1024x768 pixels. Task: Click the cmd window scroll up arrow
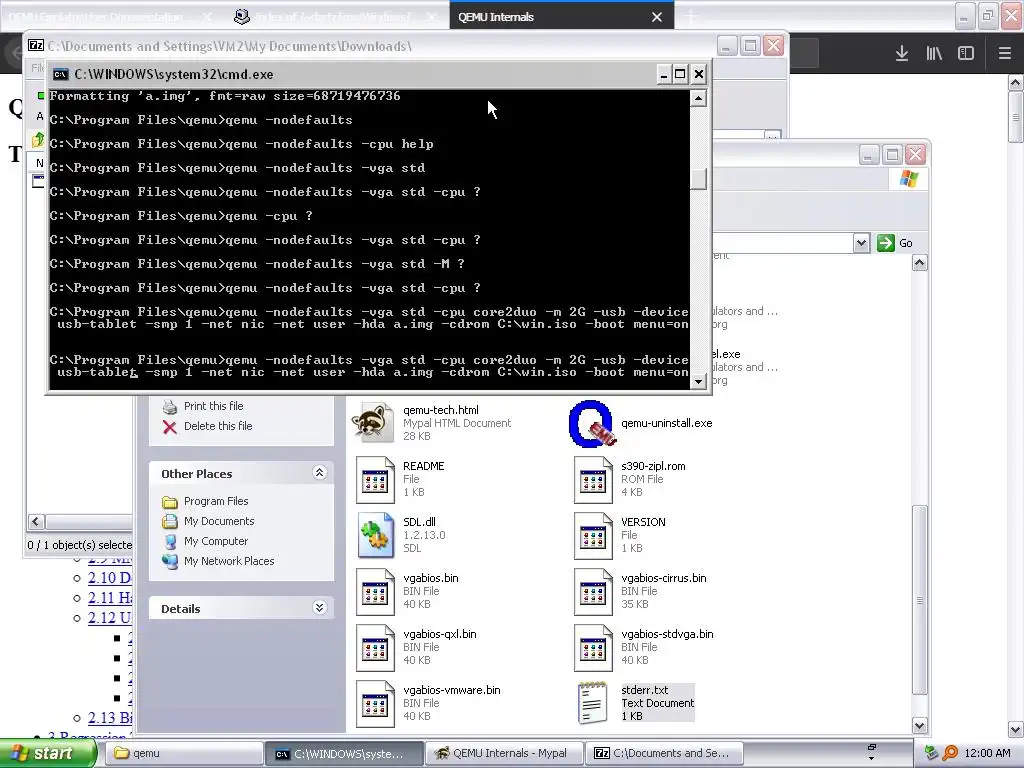[x=698, y=99]
